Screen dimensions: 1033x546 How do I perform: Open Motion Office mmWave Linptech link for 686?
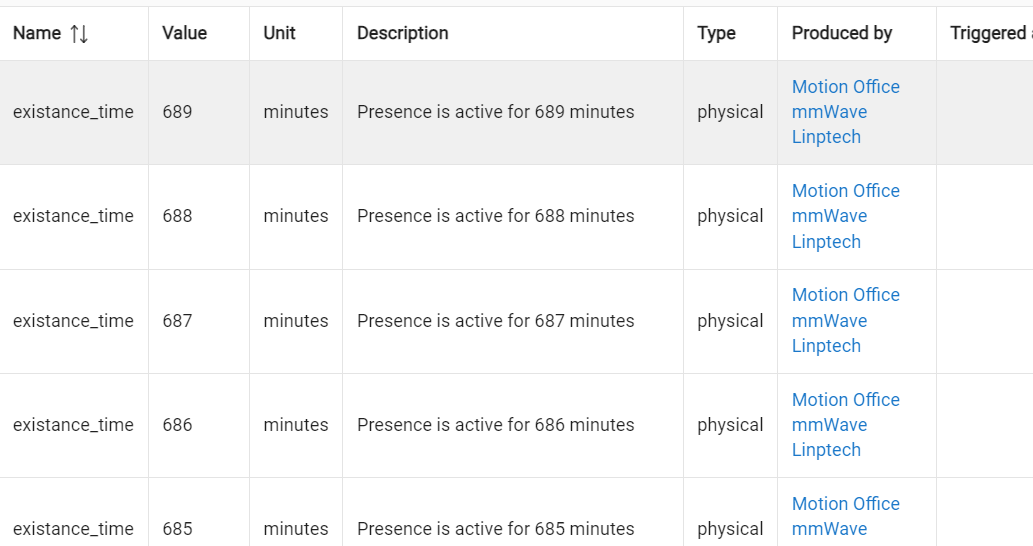coord(845,425)
